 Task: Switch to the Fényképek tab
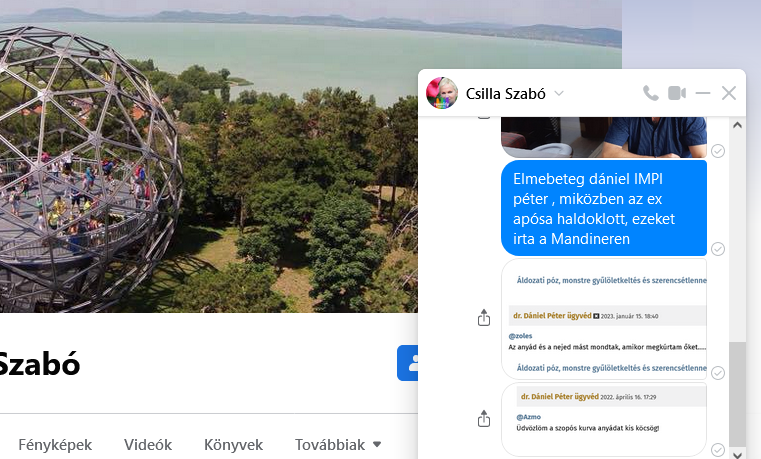point(55,444)
